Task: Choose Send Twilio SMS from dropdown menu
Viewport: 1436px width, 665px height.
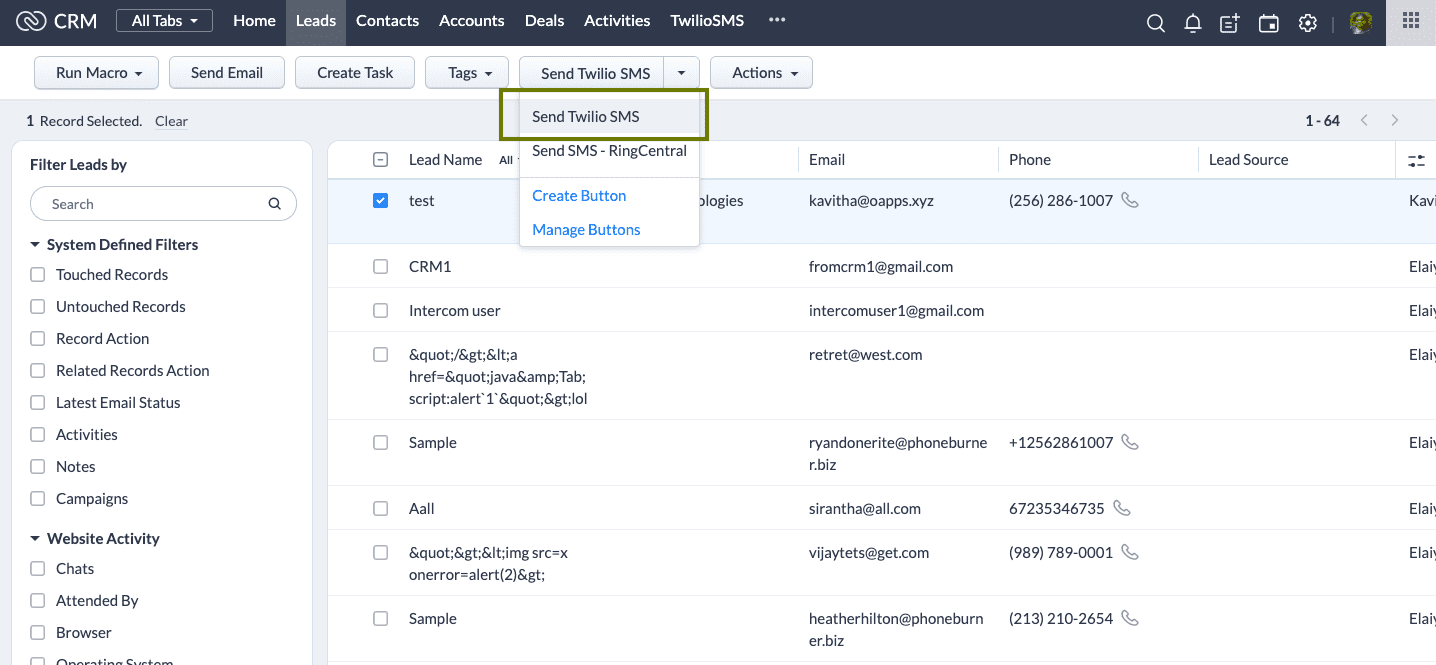Action: [x=609, y=116]
